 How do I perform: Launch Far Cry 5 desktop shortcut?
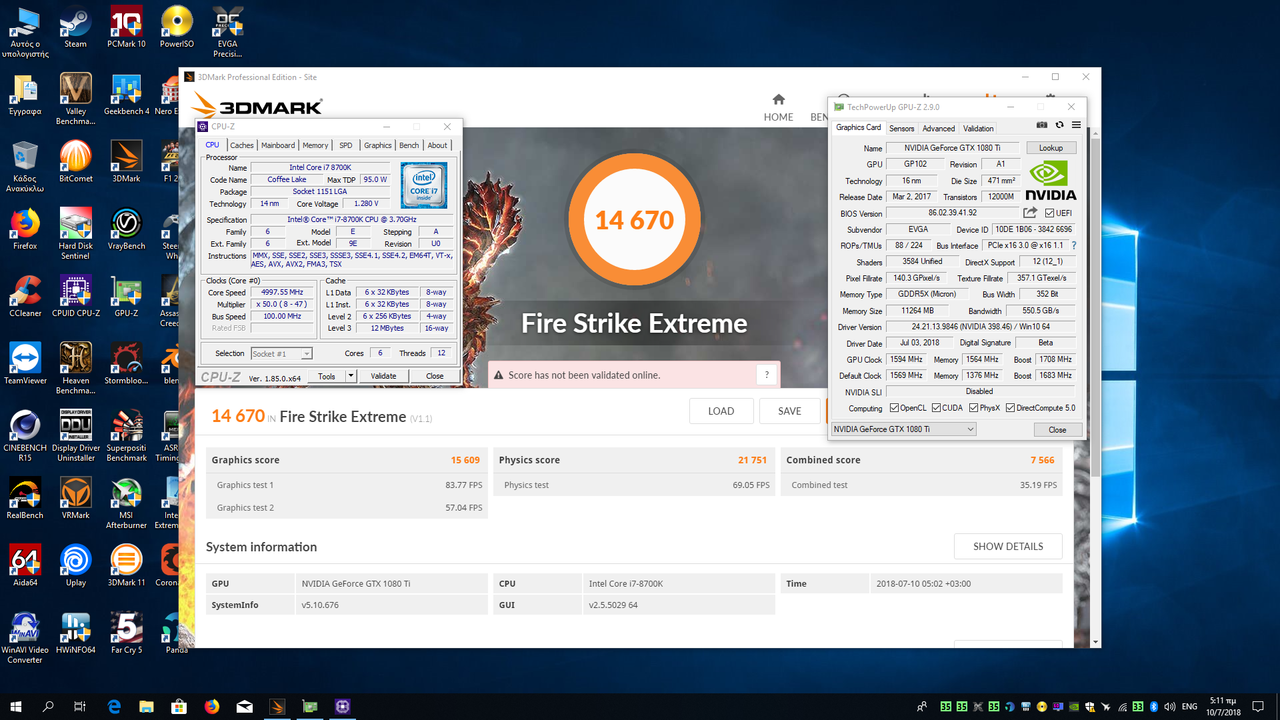(x=126, y=634)
